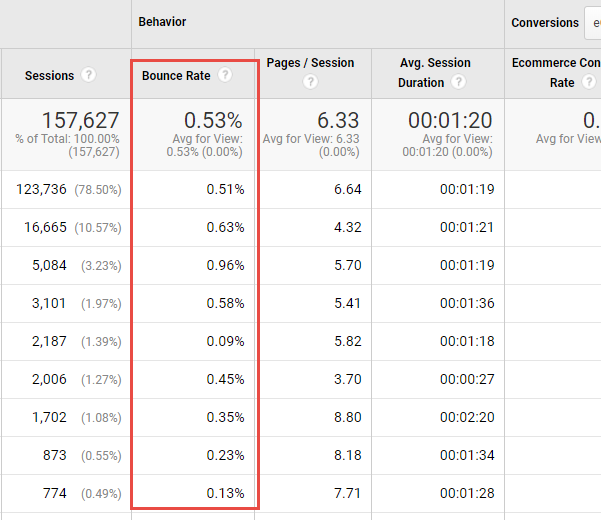Select pages per session cell 6.64
Viewport: 601px width, 520px height.
pos(348,189)
